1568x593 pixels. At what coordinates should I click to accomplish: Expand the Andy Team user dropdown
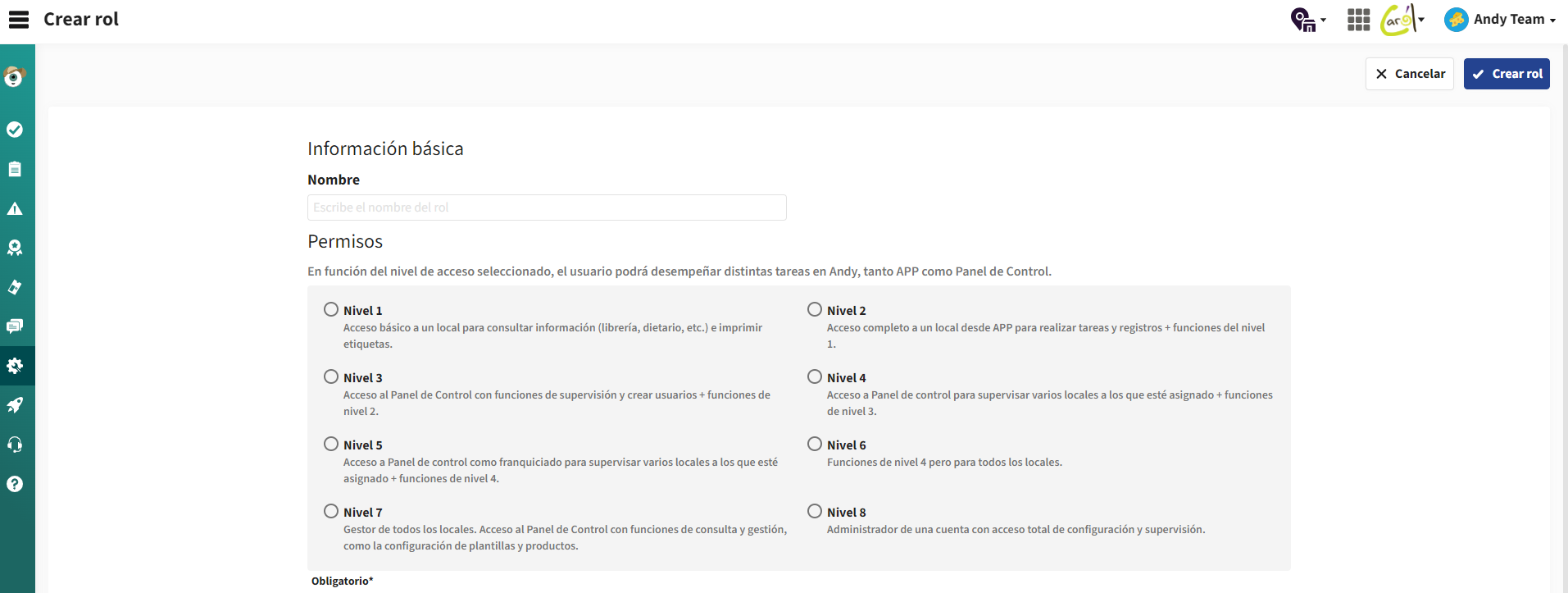(x=1500, y=20)
